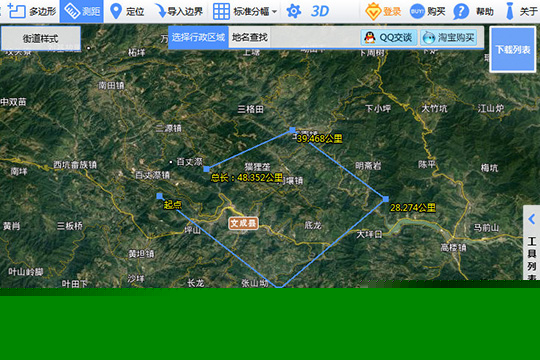This screenshot has height=360, width=540.
Task: Click the 起点 start point marker
Action: 159,196
